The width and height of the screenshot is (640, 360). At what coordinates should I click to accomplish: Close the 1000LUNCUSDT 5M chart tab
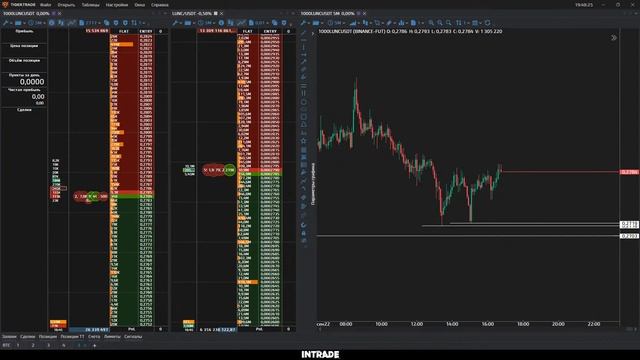(364, 13)
